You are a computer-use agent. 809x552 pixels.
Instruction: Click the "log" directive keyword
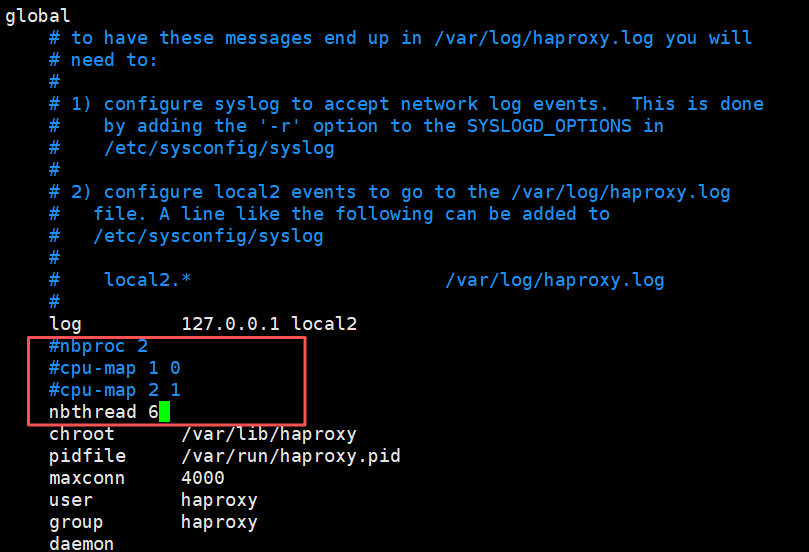(65, 325)
